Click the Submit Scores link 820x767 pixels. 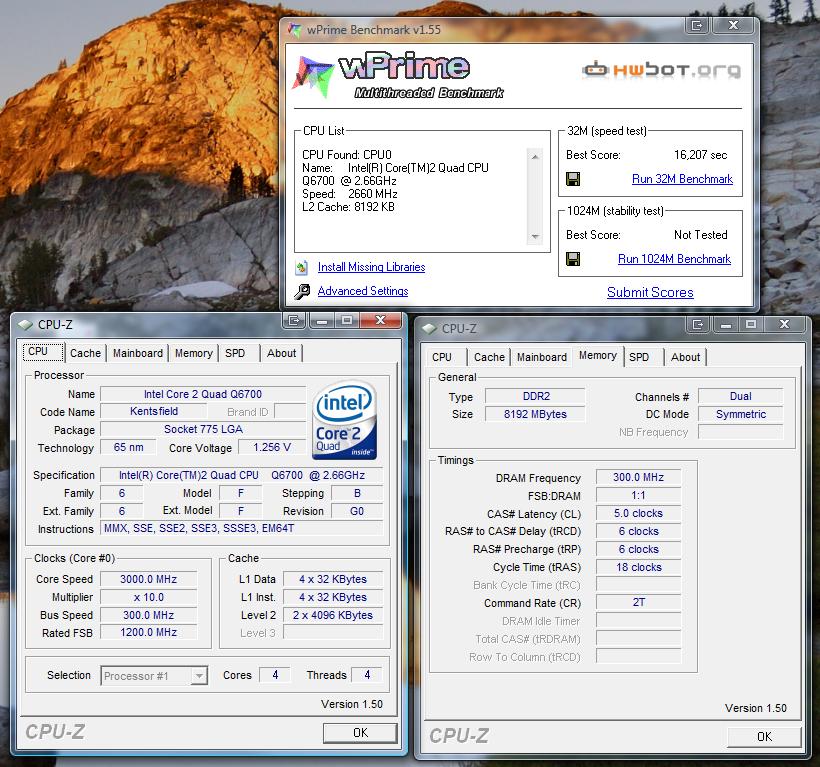pos(650,292)
